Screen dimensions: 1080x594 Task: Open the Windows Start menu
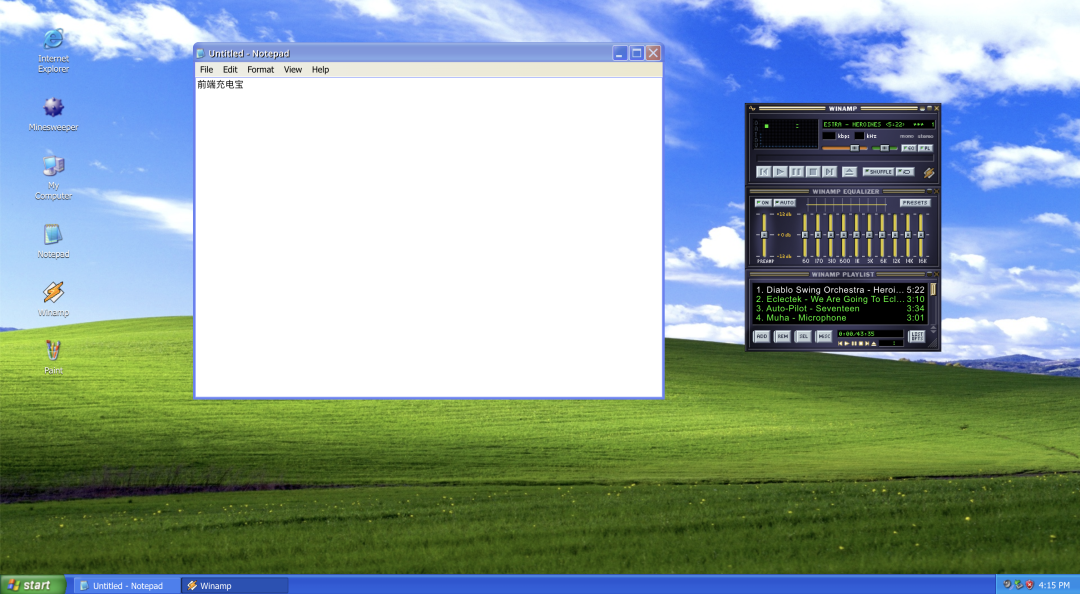coord(32,585)
